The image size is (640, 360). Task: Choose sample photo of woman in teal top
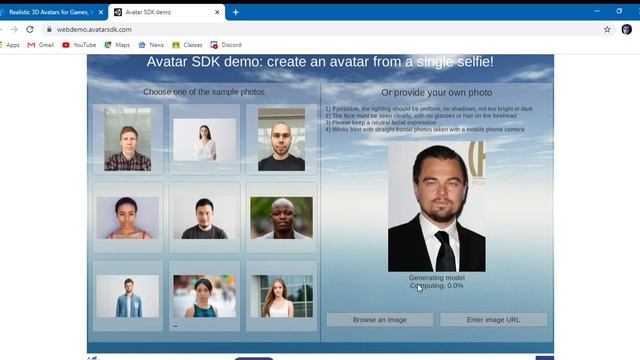204,296
